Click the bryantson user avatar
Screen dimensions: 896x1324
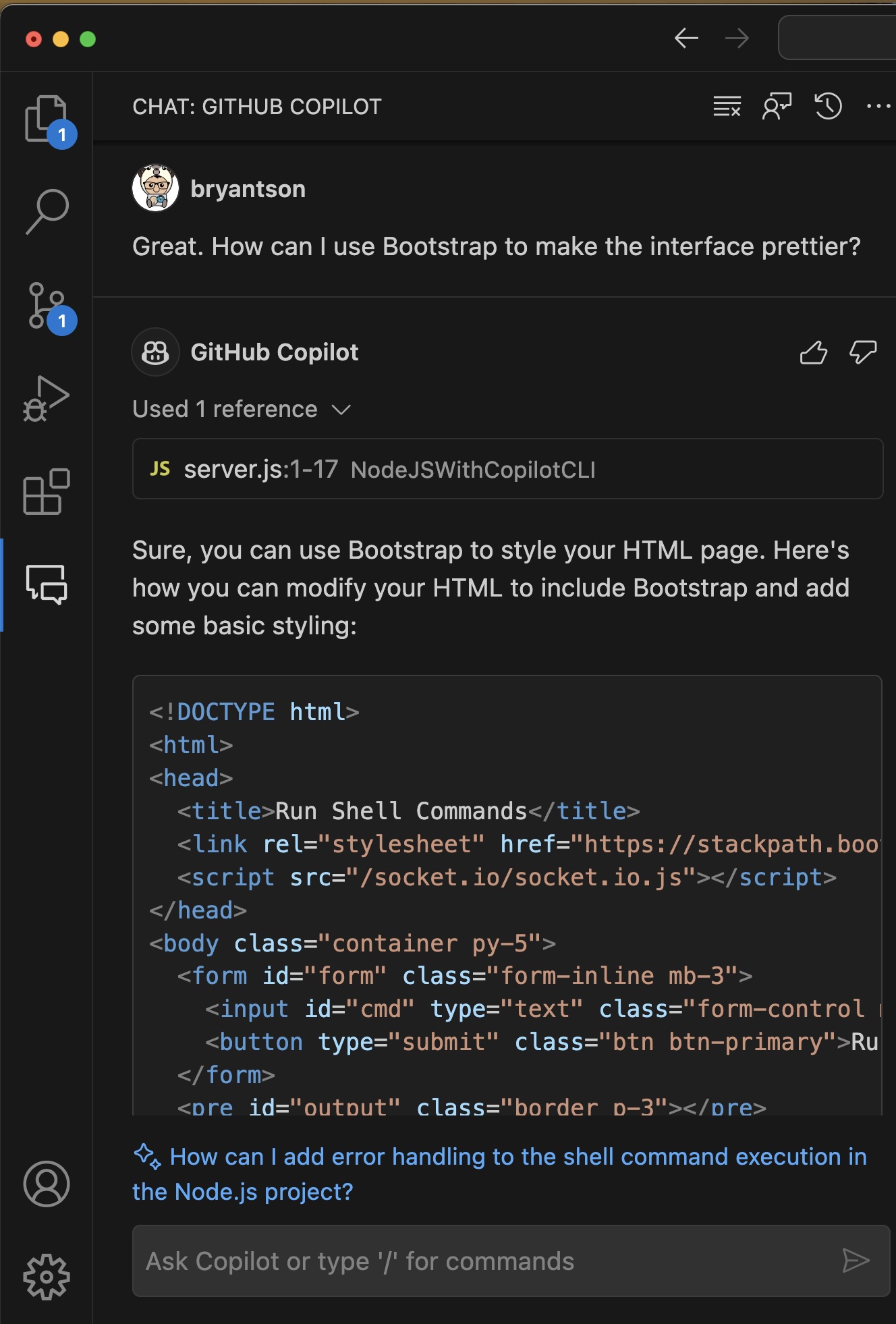tap(156, 188)
